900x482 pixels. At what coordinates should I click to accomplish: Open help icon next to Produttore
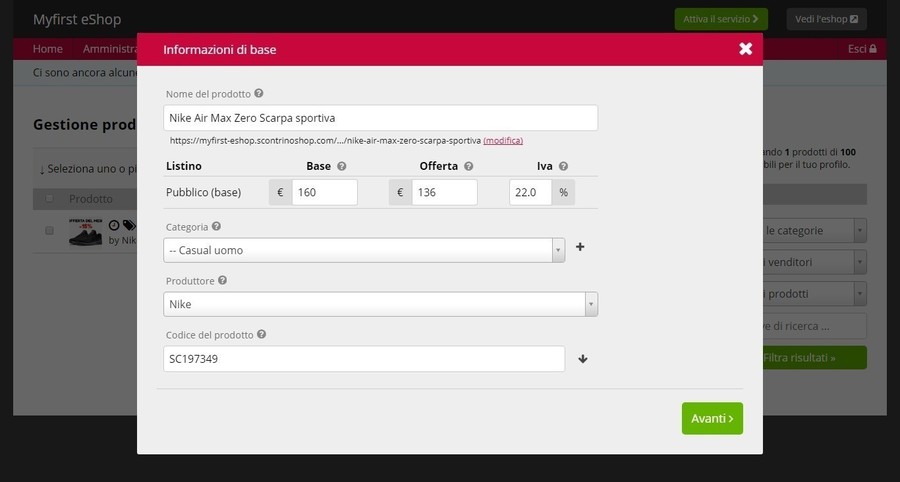(222, 280)
